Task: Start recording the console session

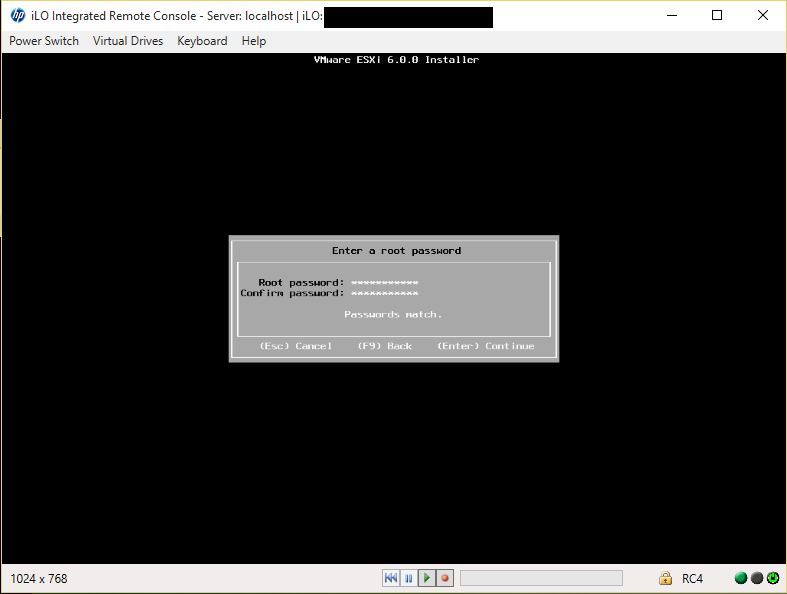Action: [445, 578]
